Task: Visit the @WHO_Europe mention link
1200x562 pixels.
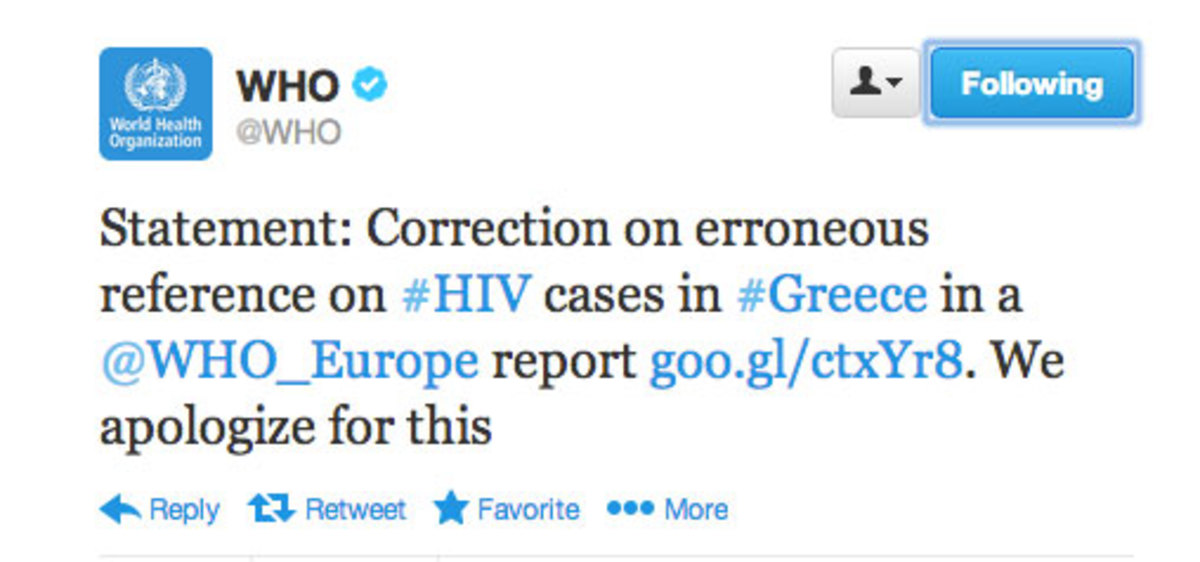Action: pos(289,362)
